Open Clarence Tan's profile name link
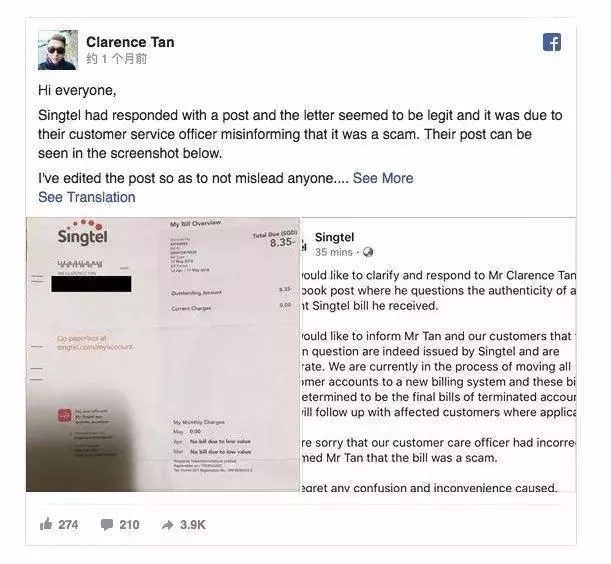Viewport: 611px width, 564px height. (130, 42)
